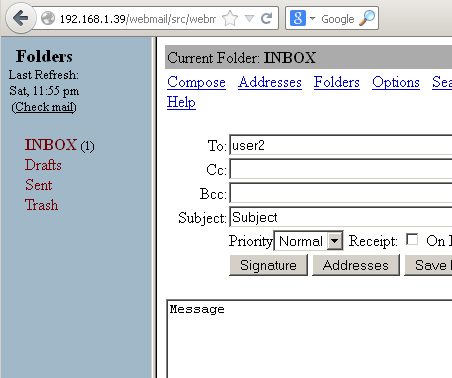The width and height of the screenshot is (452, 378).
Task: Click the Compose link
Action: [x=196, y=82]
